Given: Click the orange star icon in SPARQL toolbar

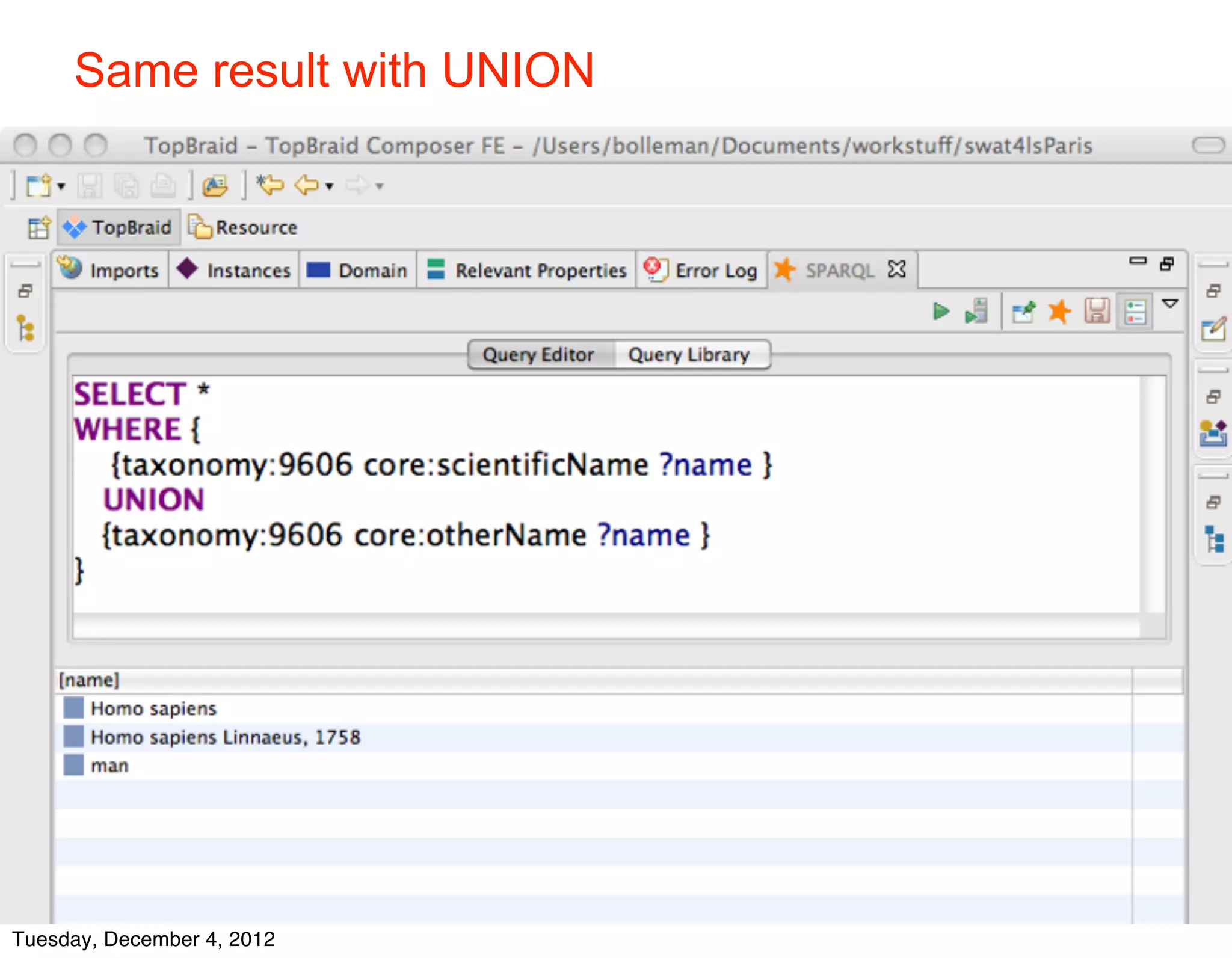Looking at the screenshot, I should (1059, 312).
